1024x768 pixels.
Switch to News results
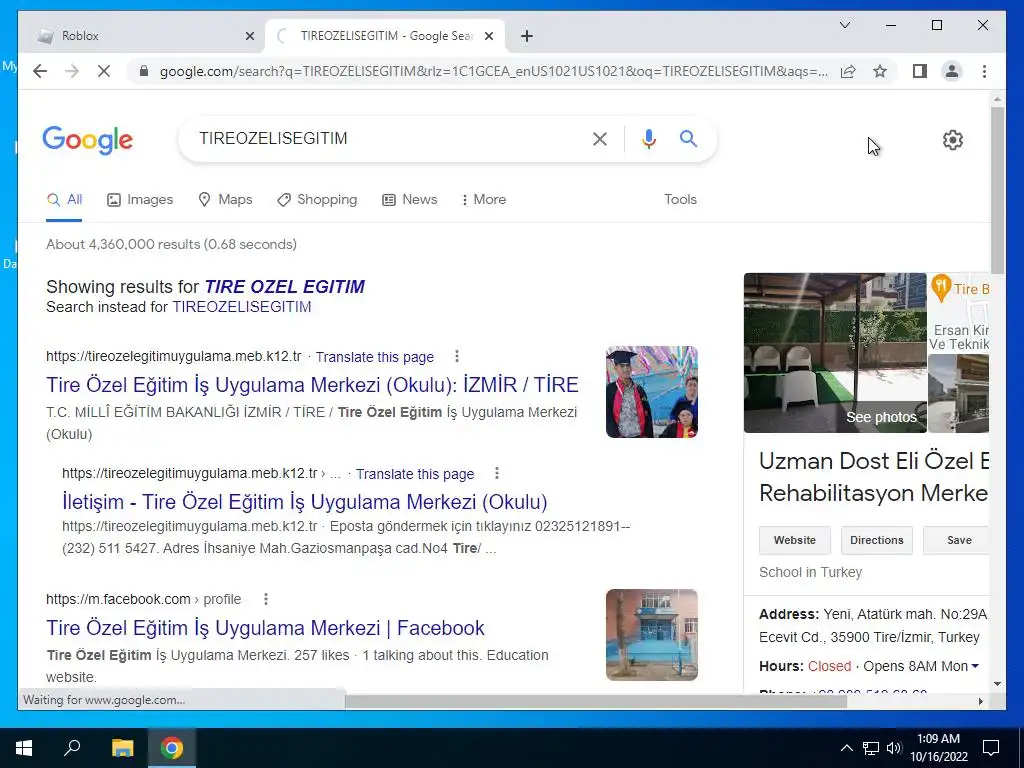(x=409, y=200)
